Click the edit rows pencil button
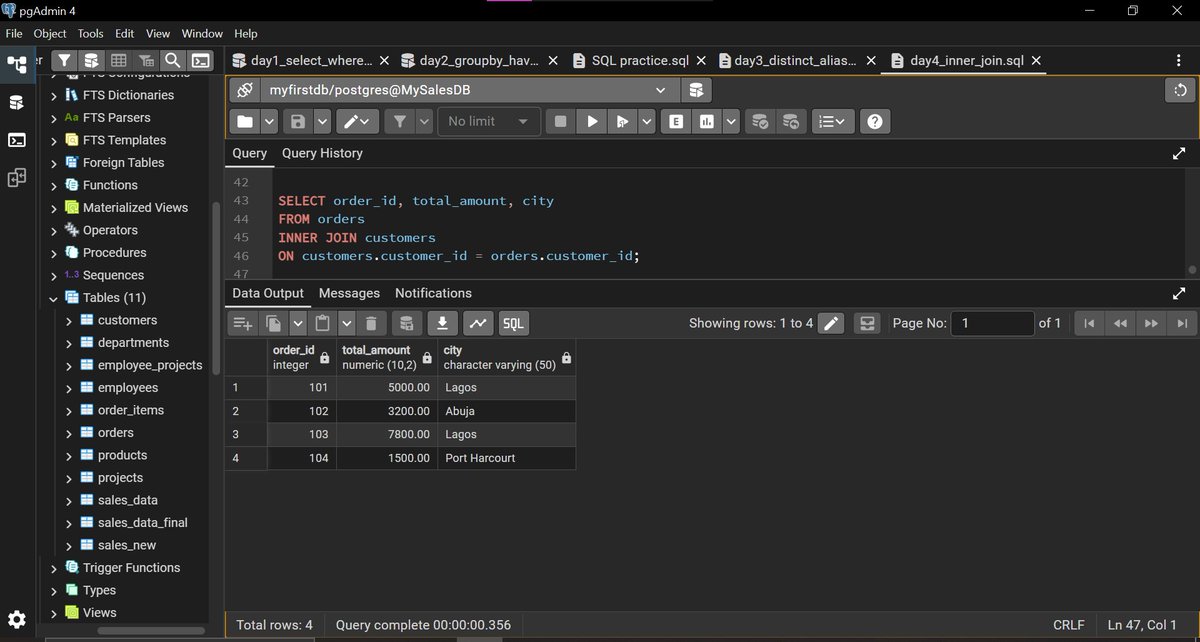The width and height of the screenshot is (1200, 642). [x=831, y=323]
